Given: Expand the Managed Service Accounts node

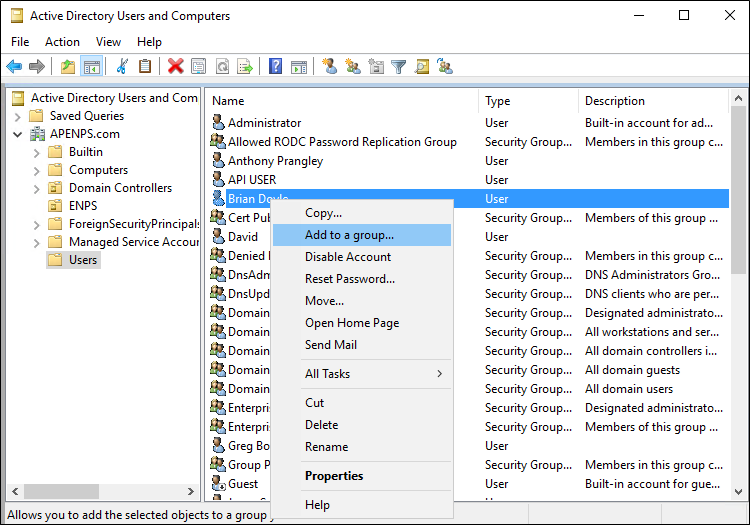Looking at the screenshot, I should click(37, 243).
